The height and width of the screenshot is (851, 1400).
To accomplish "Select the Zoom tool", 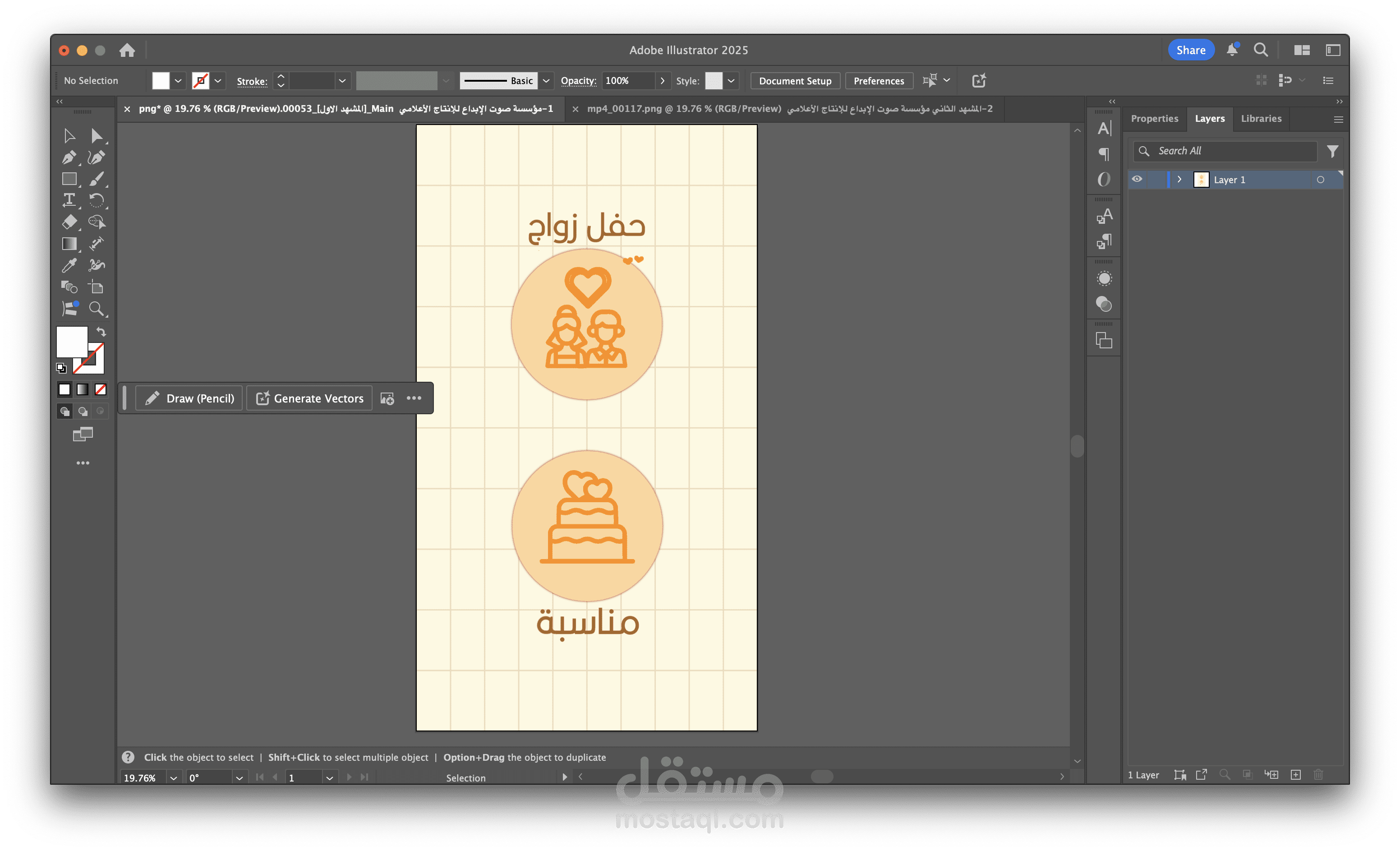I will (x=97, y=309).
